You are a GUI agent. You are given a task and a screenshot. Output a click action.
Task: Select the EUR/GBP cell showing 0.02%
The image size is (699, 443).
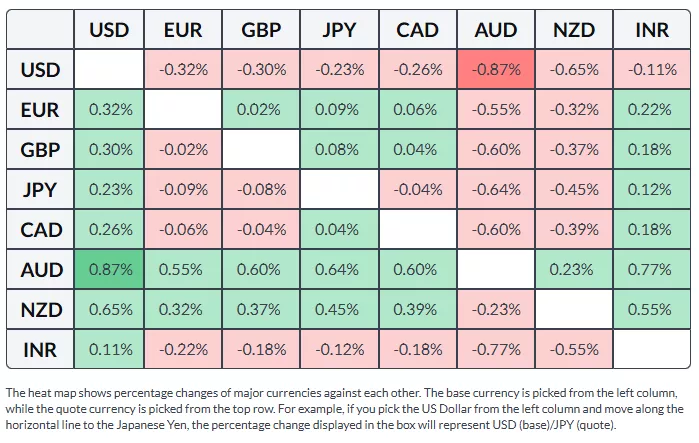pyautogui.click(x=261, y=110)
